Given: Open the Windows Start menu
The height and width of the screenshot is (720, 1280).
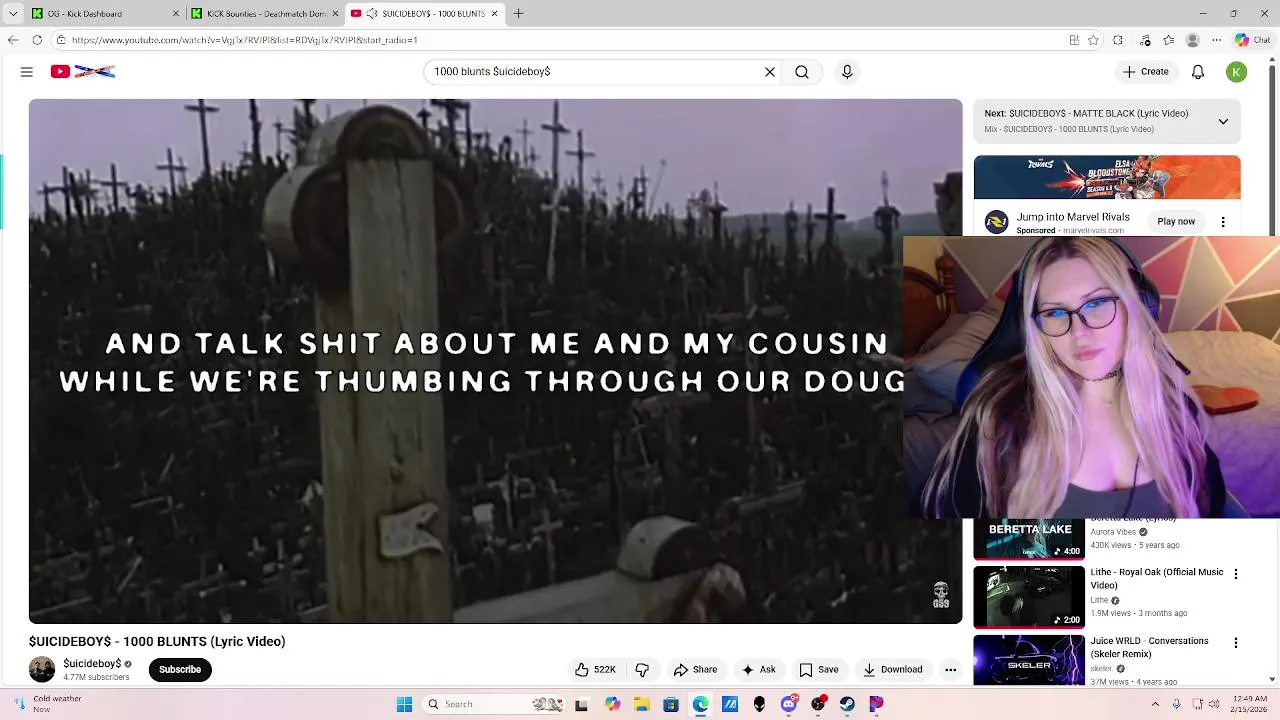Looking at the screenshot, I should pyautogui.click(x=404, y=704).
